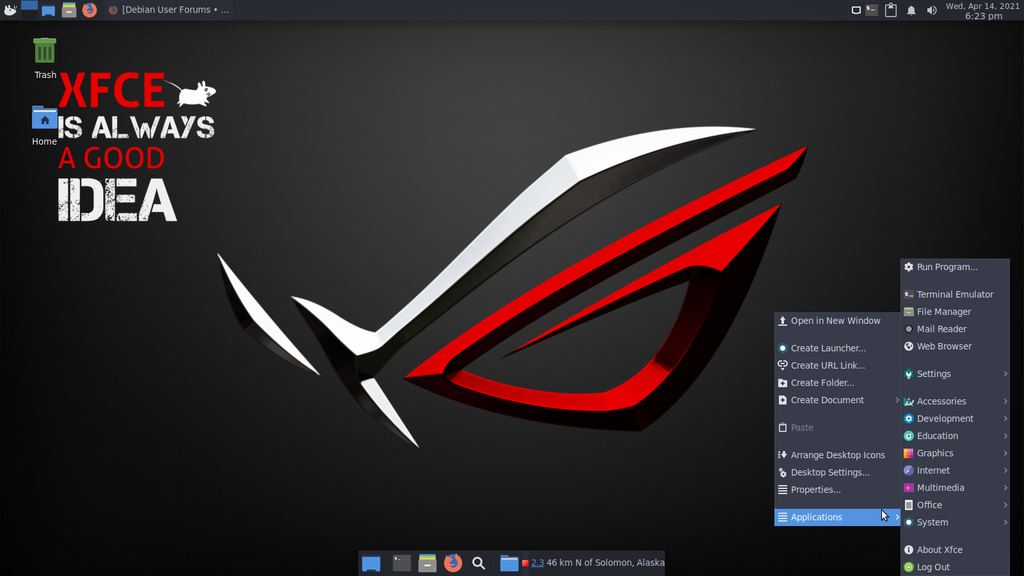Open the Xfce mouse applications menu in top panel
Screen dimensions: 1024x576
click(x=10, y=10)
